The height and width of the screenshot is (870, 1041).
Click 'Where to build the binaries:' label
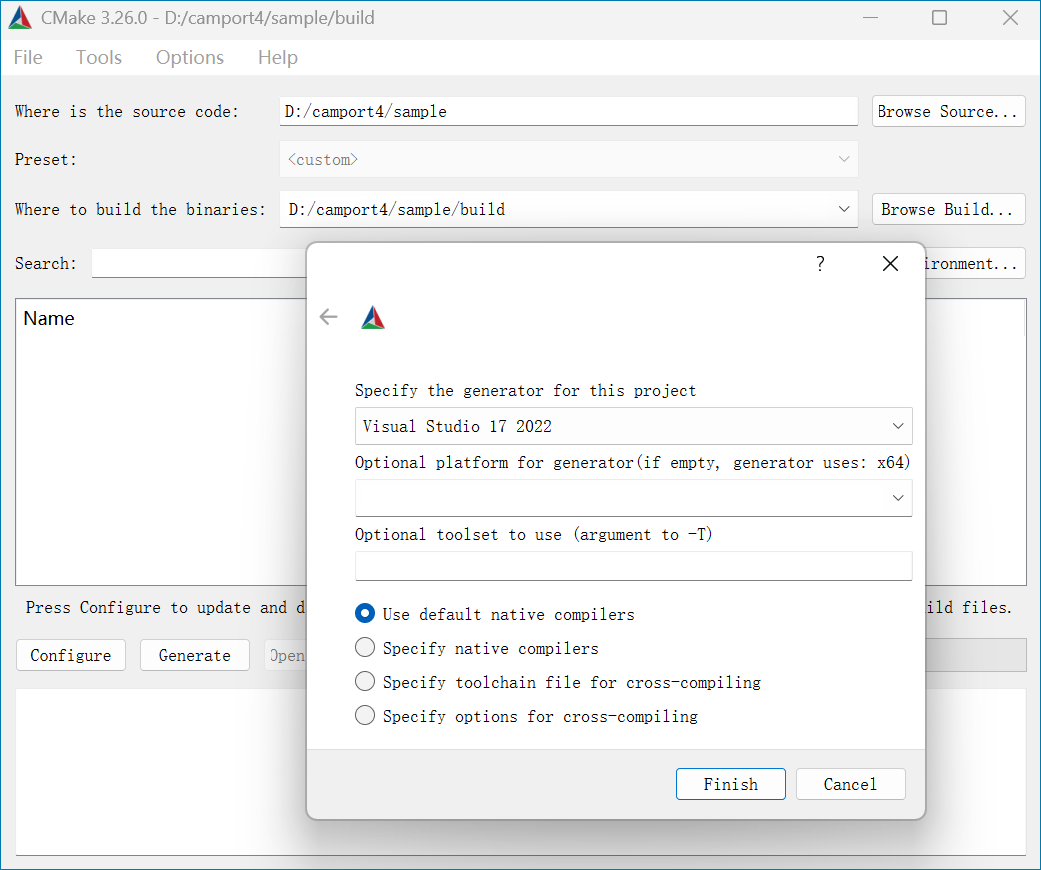tap(140, 209)
